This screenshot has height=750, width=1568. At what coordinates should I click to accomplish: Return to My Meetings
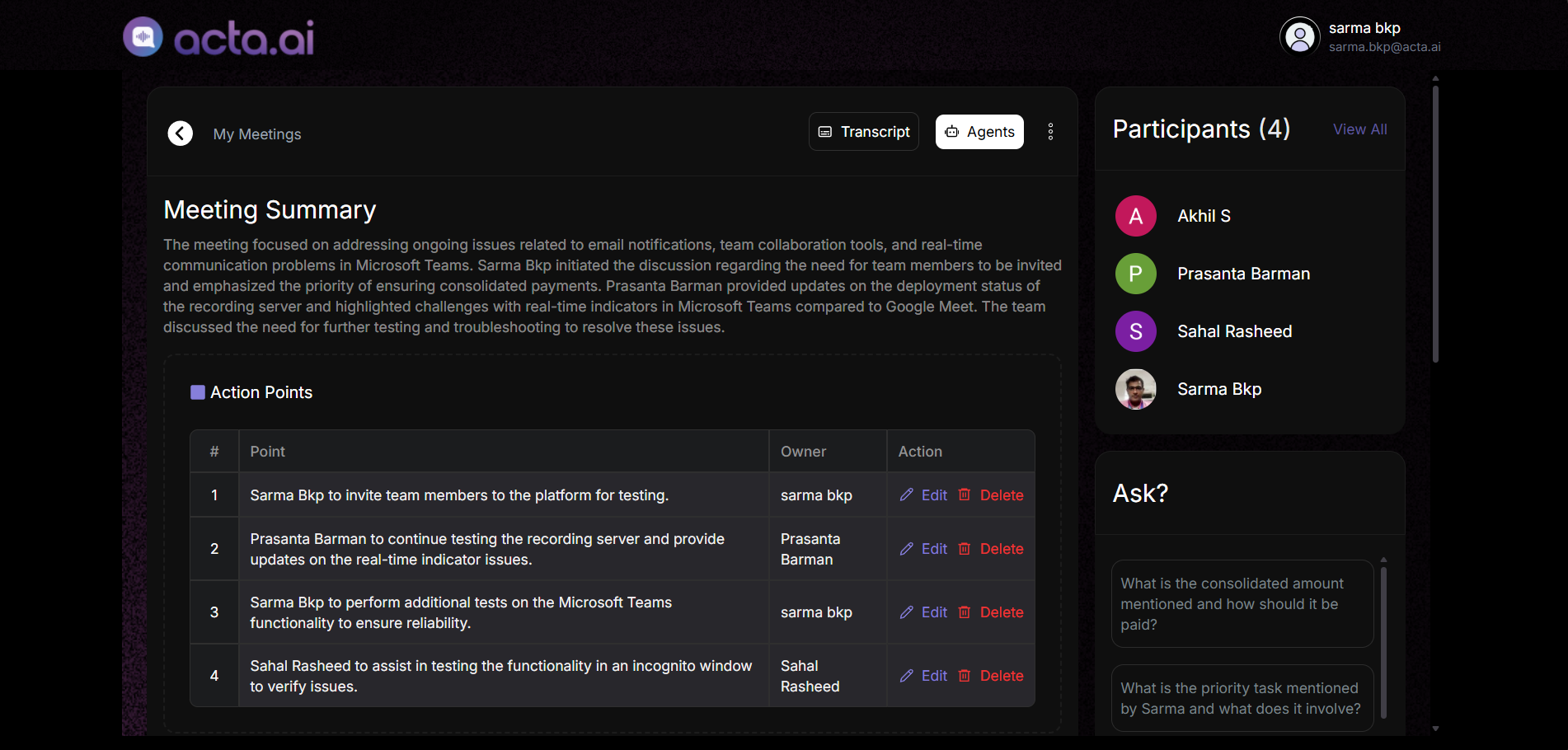(x=256, y=134)
